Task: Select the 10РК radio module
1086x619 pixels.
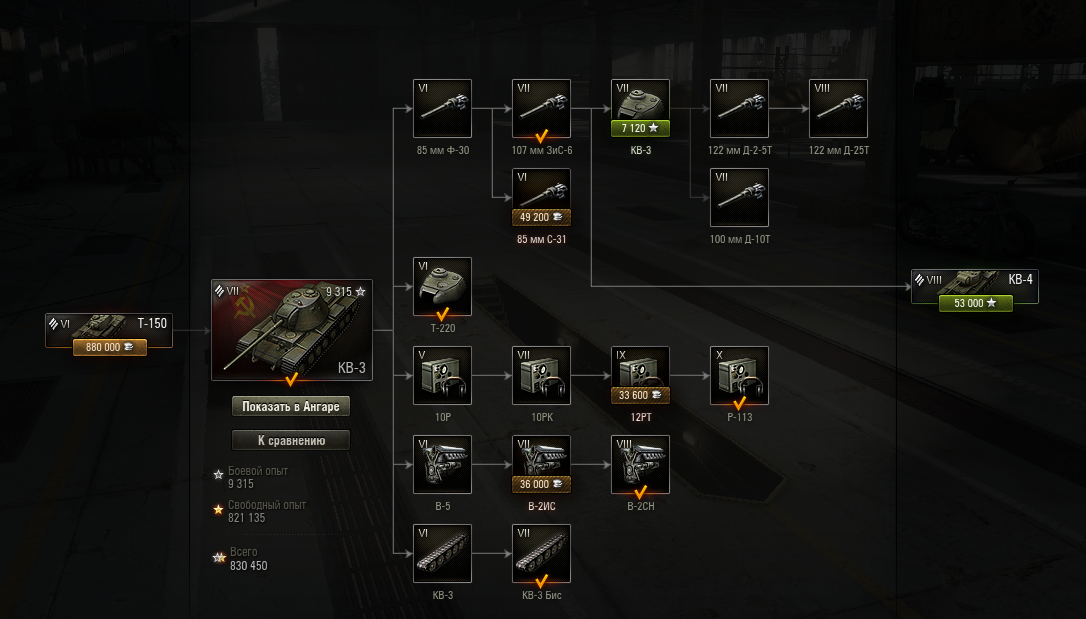Action: [x=541, y=375]
